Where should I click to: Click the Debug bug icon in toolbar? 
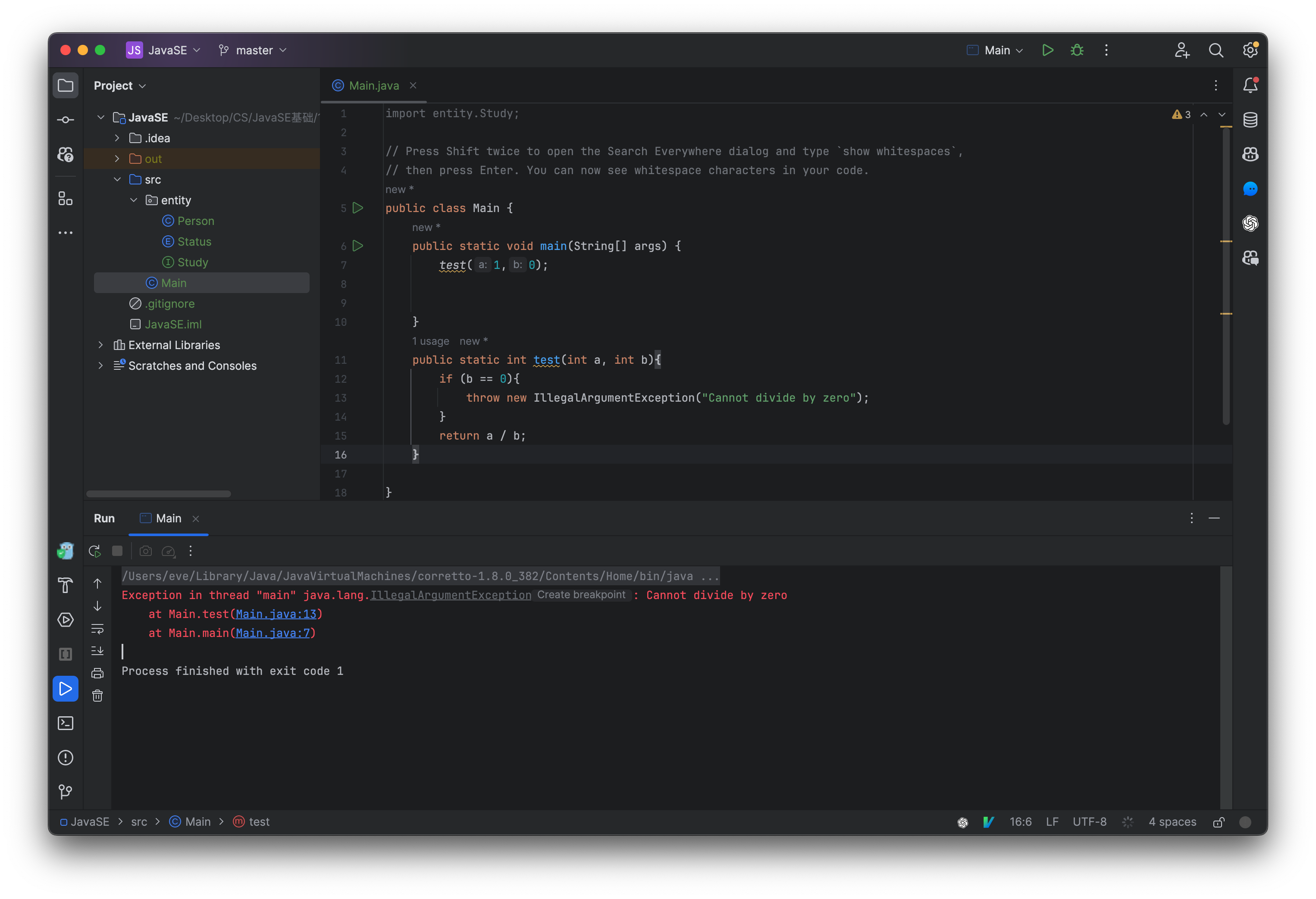click(1076, 50)
